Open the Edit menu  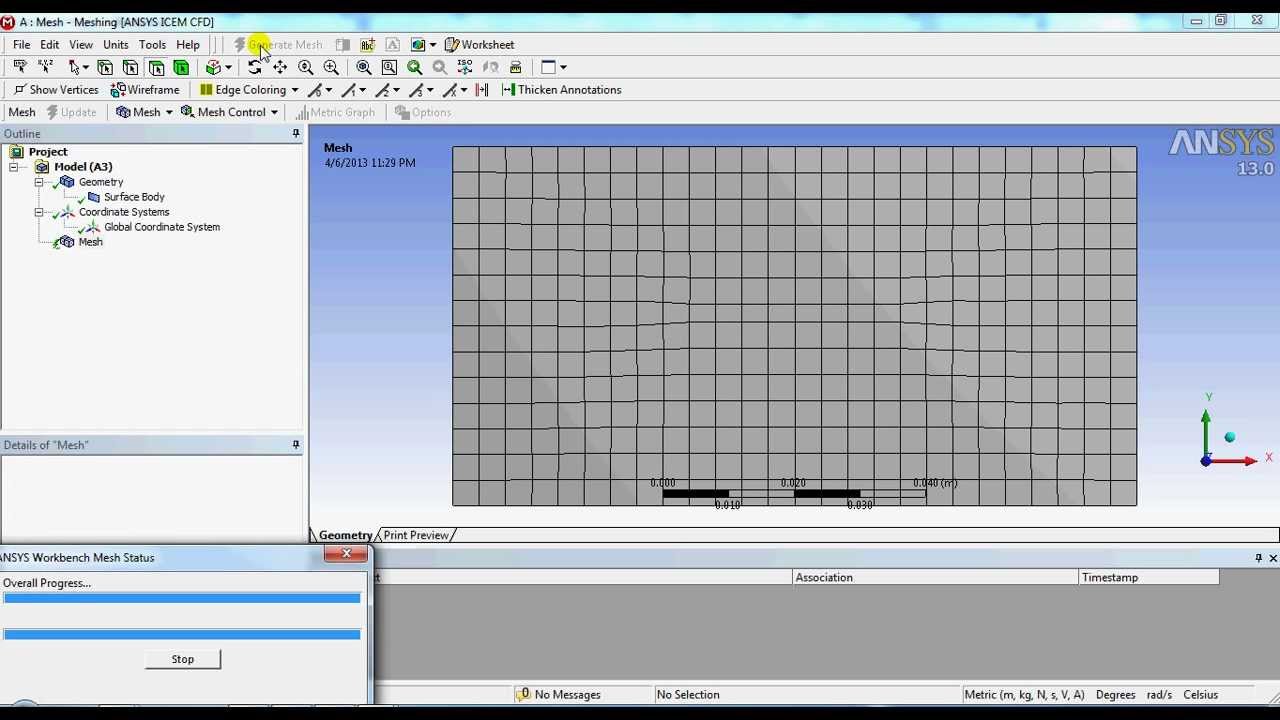[x=49, y=45]
